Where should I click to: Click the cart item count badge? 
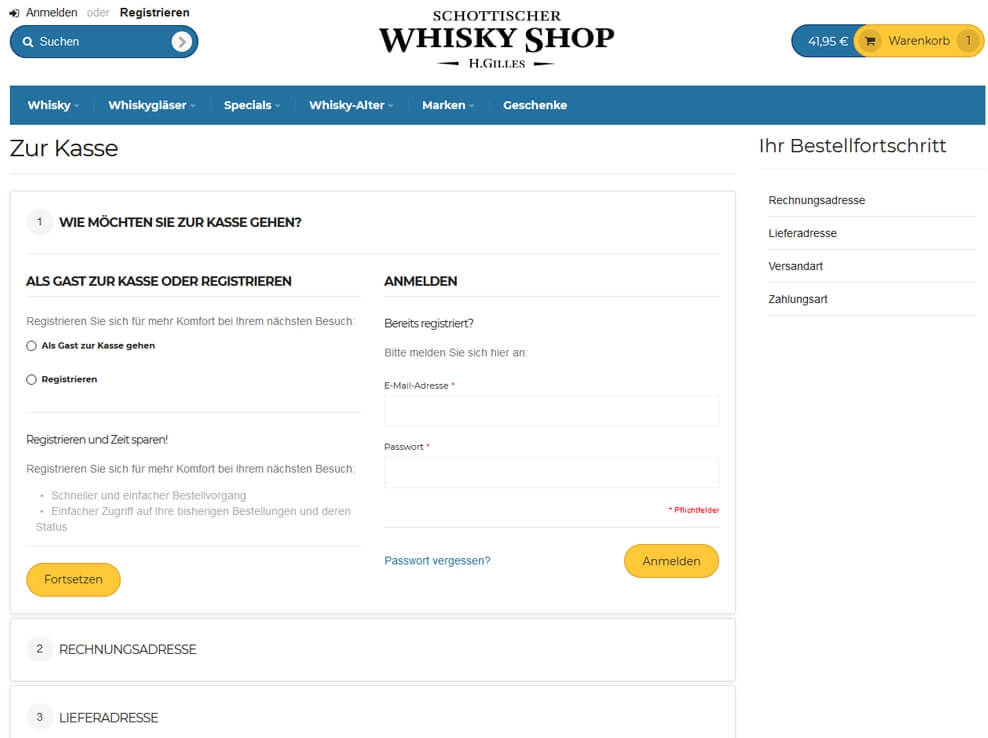pyautogui.click(x=968, y=41)
